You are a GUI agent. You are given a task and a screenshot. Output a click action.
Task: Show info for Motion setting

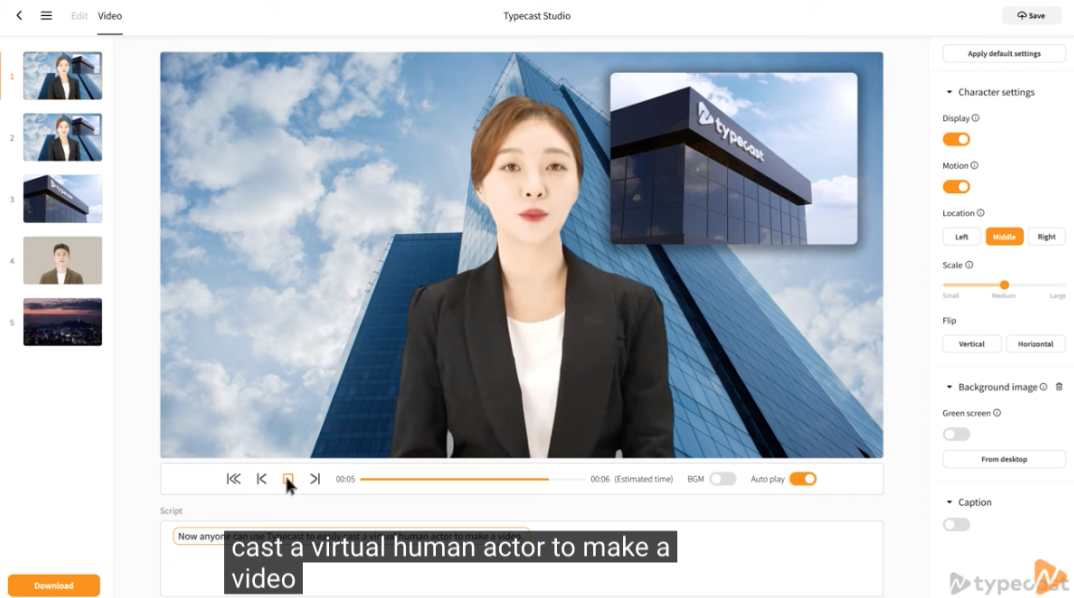974,165
